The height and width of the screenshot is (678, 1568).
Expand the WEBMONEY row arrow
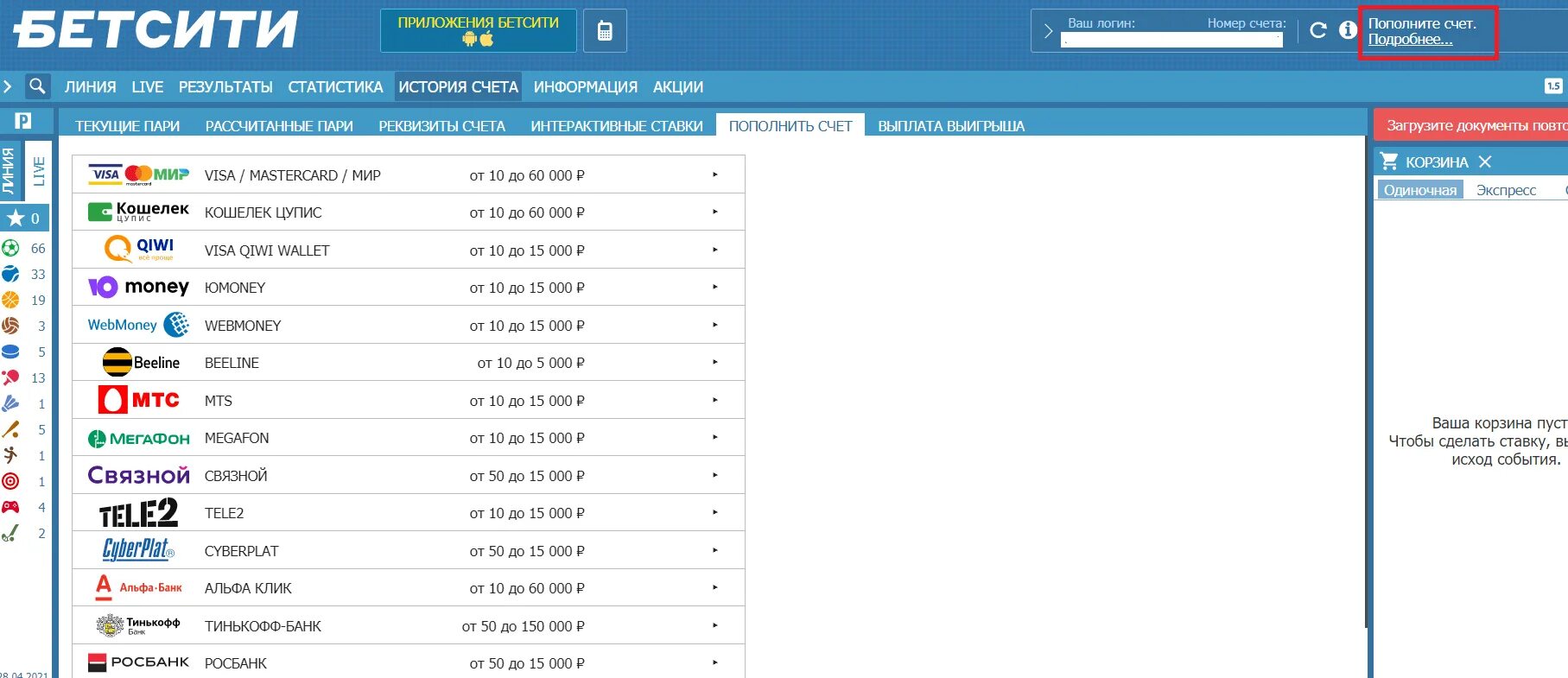click(715, 325)
